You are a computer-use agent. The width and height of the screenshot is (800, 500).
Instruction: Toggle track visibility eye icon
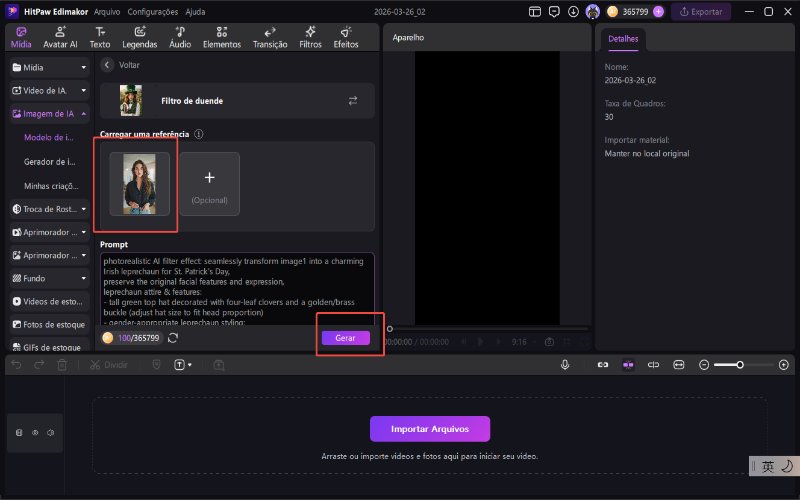pyautogui.click(x=35, y=433)
